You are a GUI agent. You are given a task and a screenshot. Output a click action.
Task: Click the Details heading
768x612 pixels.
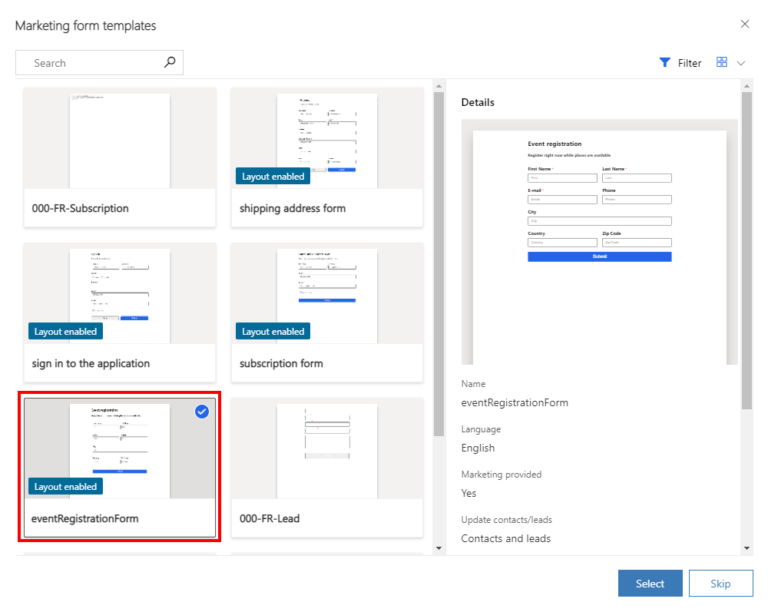[478, 102]
